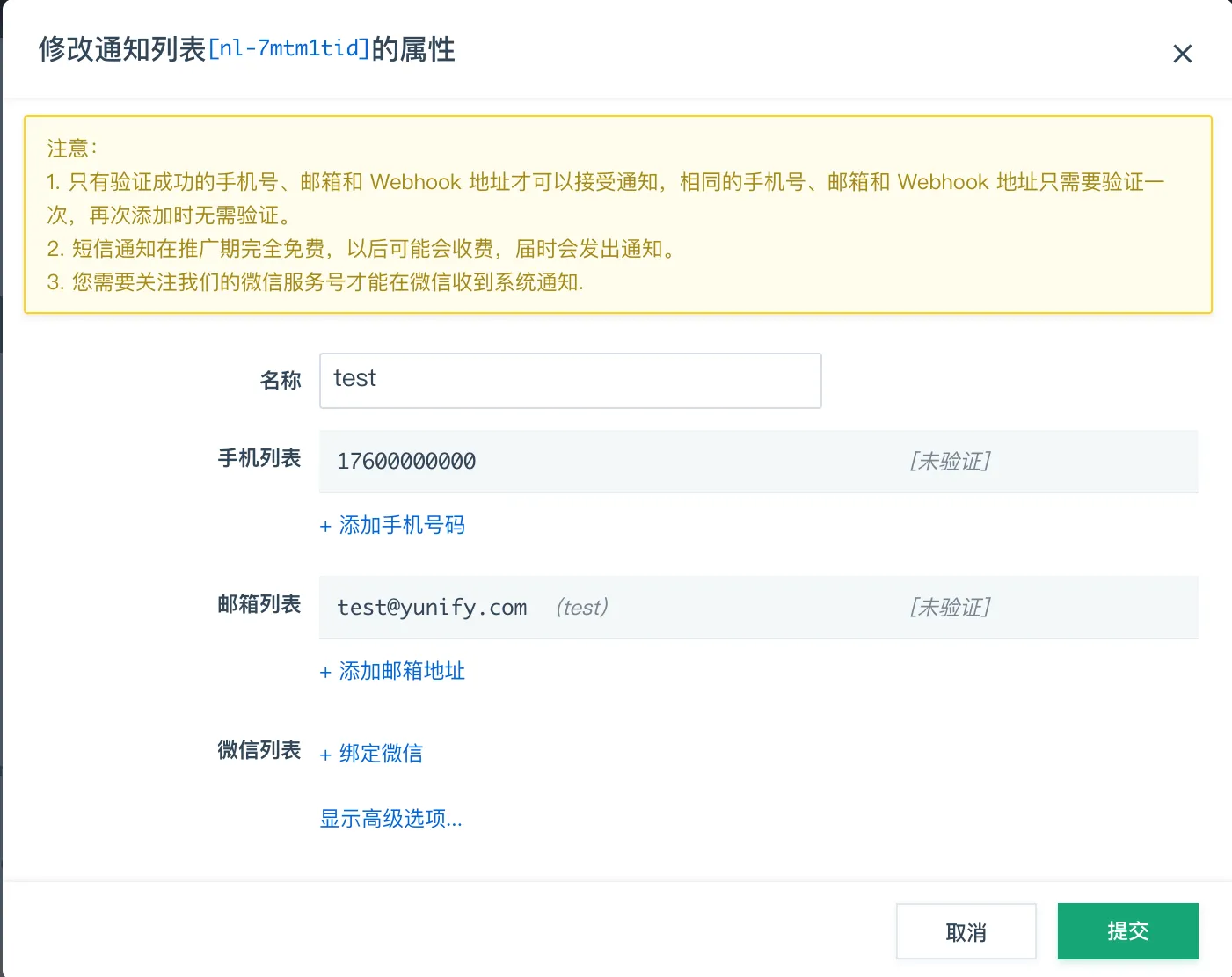
Task: Click the (test) remark beside the email
Action: 581,608
